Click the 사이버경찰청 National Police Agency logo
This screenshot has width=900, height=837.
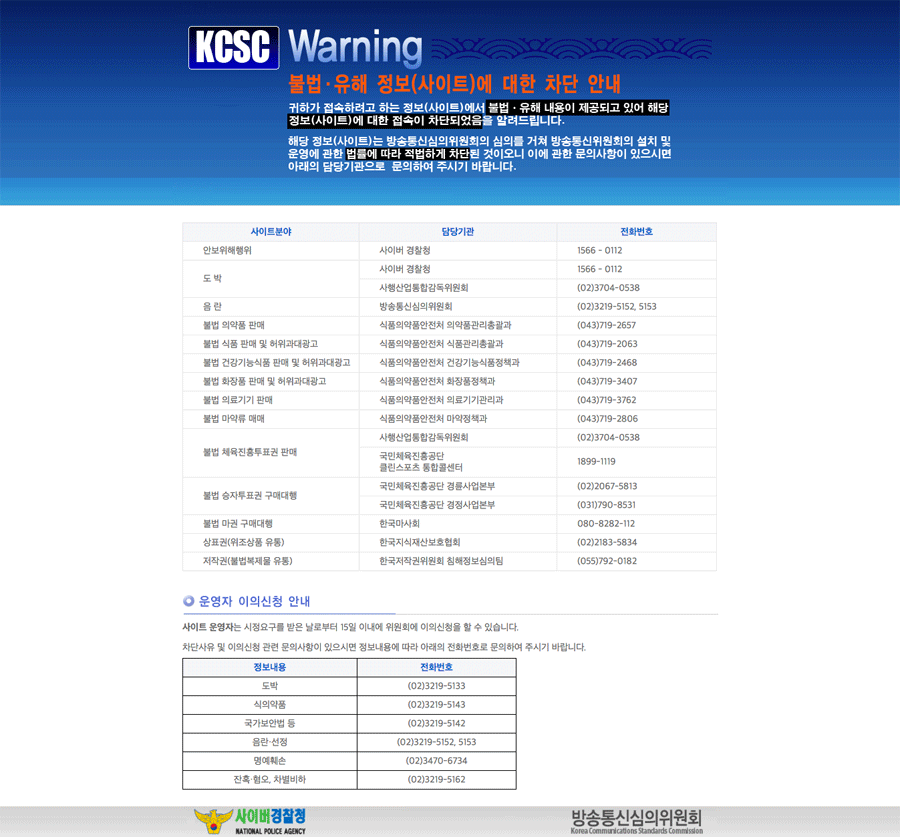[x=251, y=820]
